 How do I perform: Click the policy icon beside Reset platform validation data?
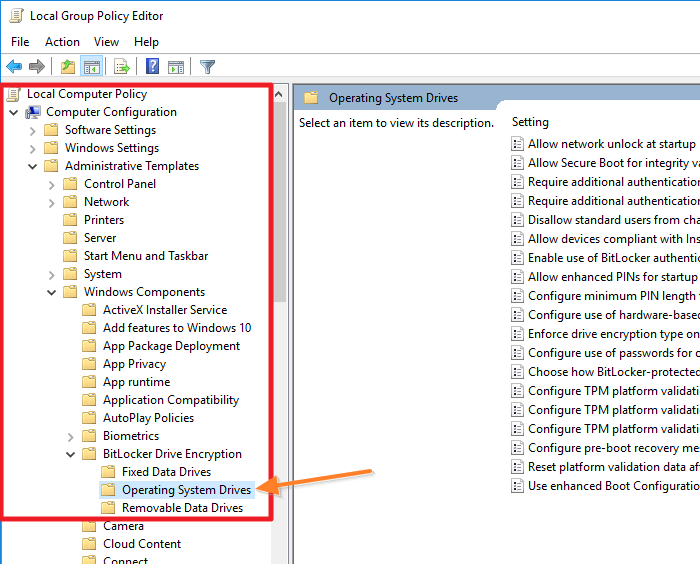coord(517,467)
